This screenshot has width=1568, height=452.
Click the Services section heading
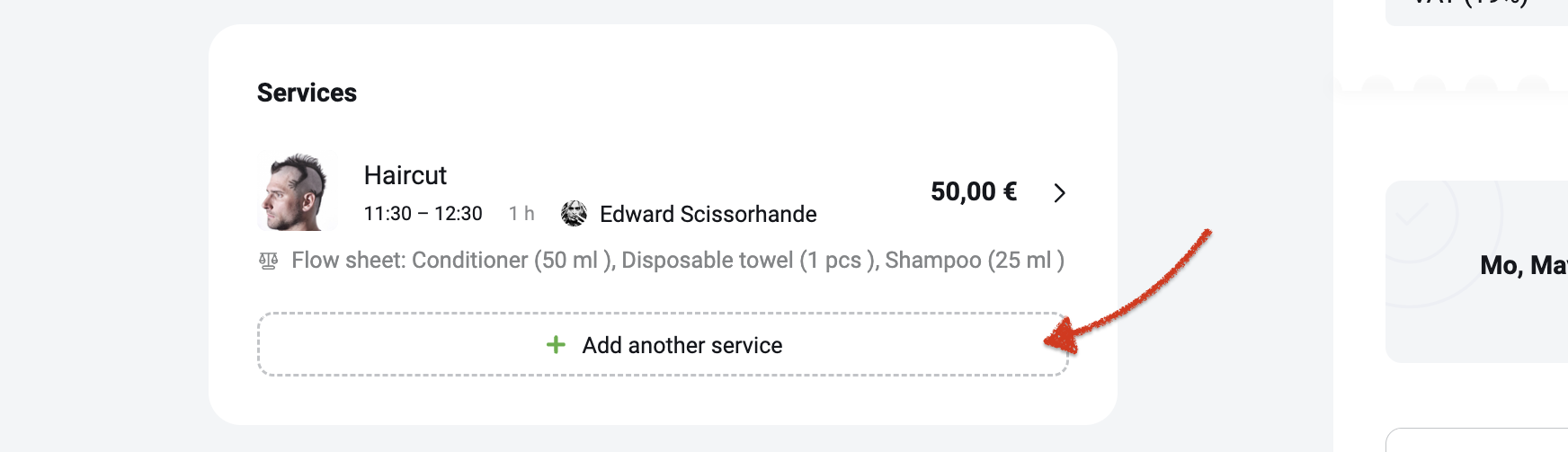pos(307,93)
